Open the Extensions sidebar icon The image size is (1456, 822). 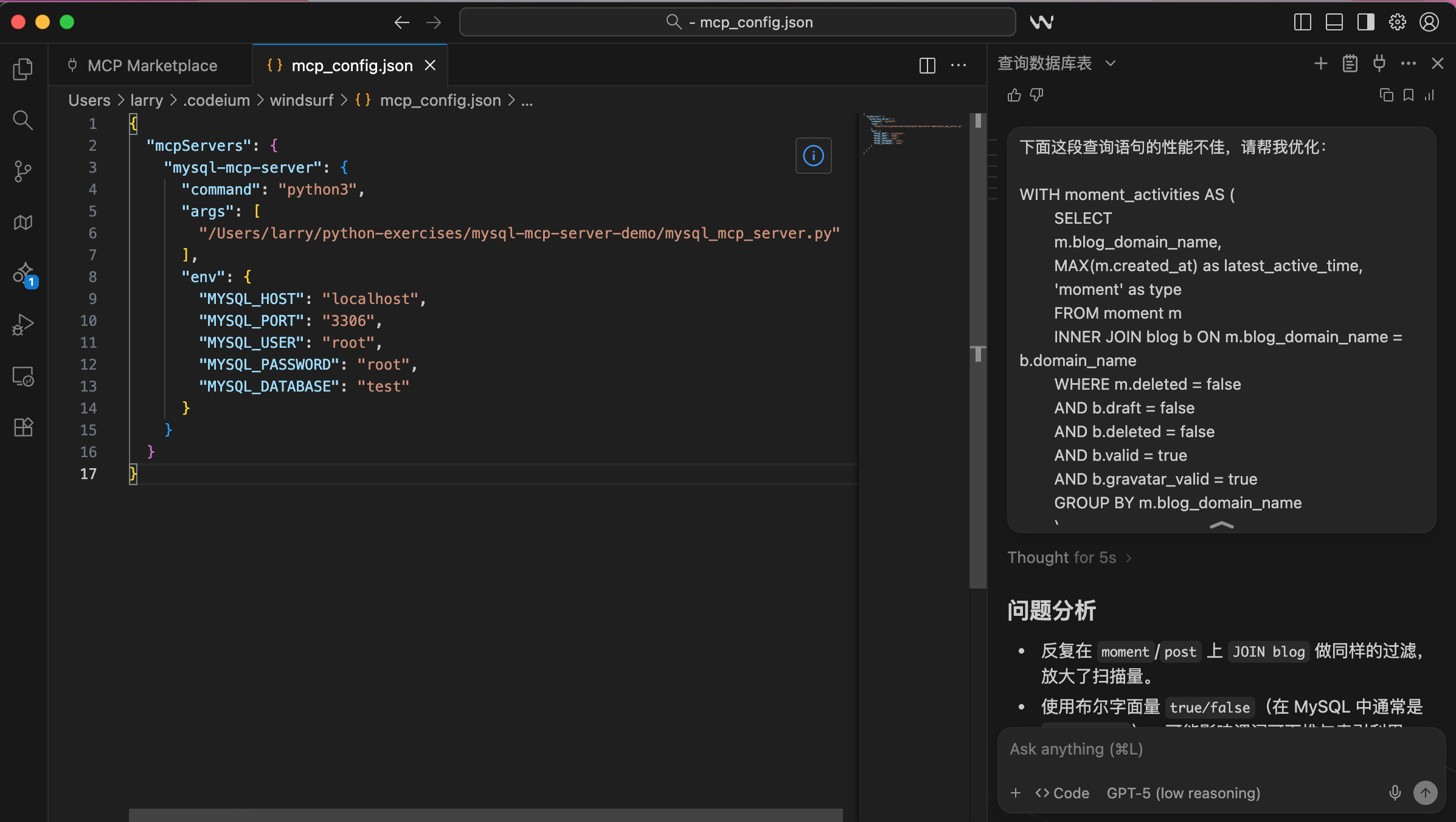[x=23, y=427]
